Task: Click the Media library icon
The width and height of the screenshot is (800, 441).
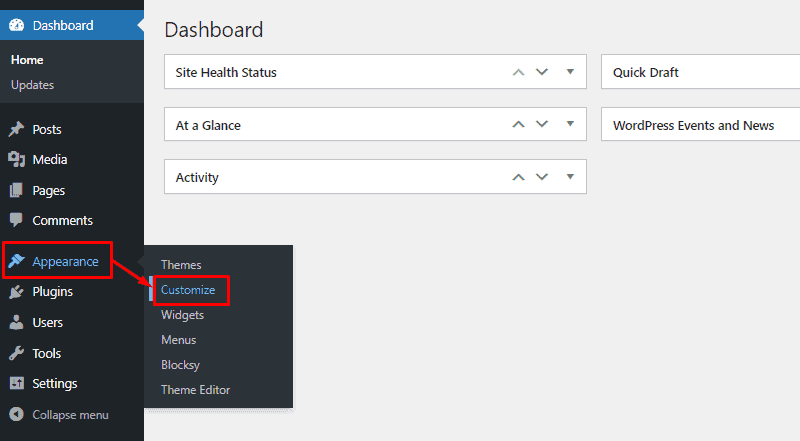Action: pyautogui.click(x=17, y=160)
